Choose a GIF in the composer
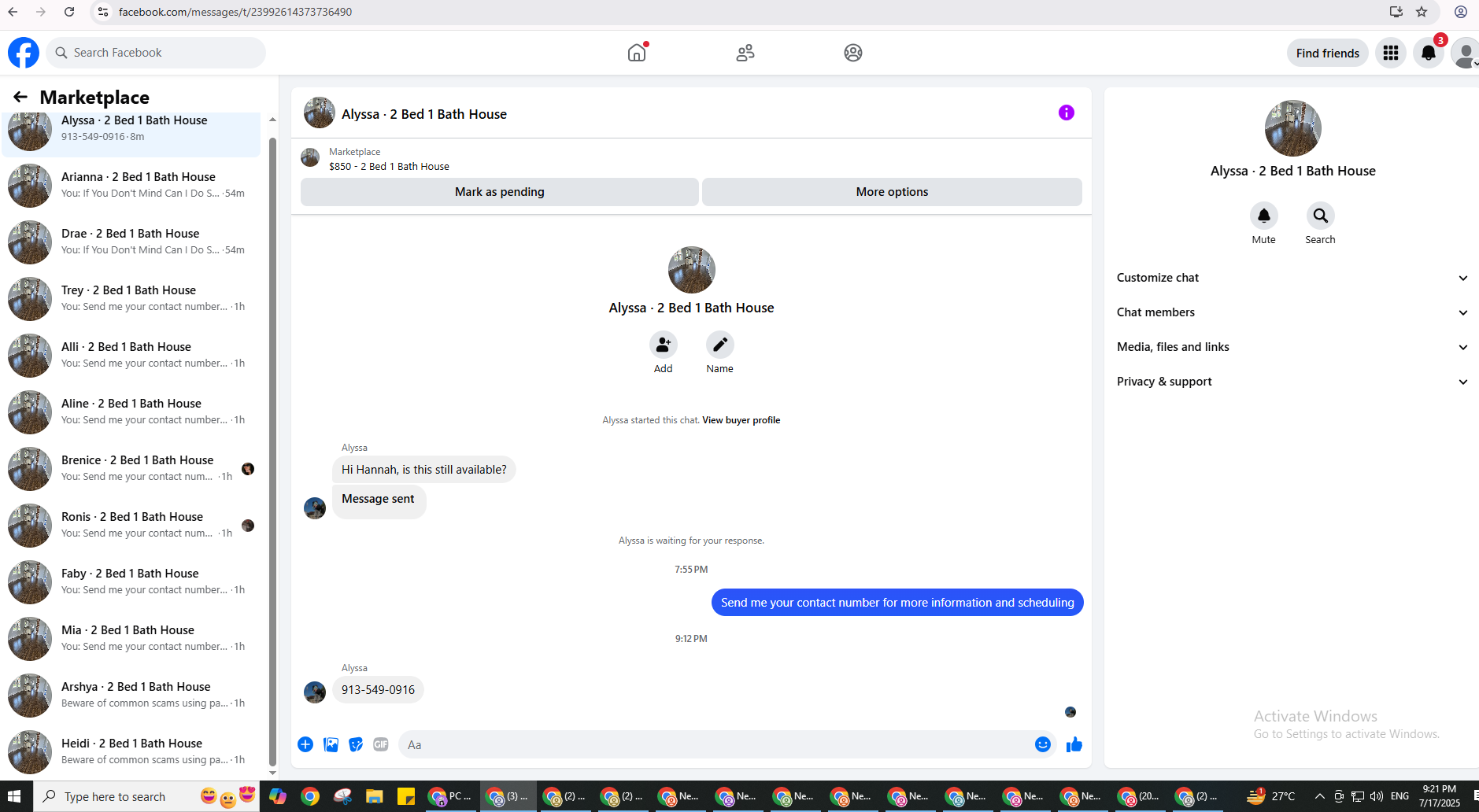 [x=381, y=744]
